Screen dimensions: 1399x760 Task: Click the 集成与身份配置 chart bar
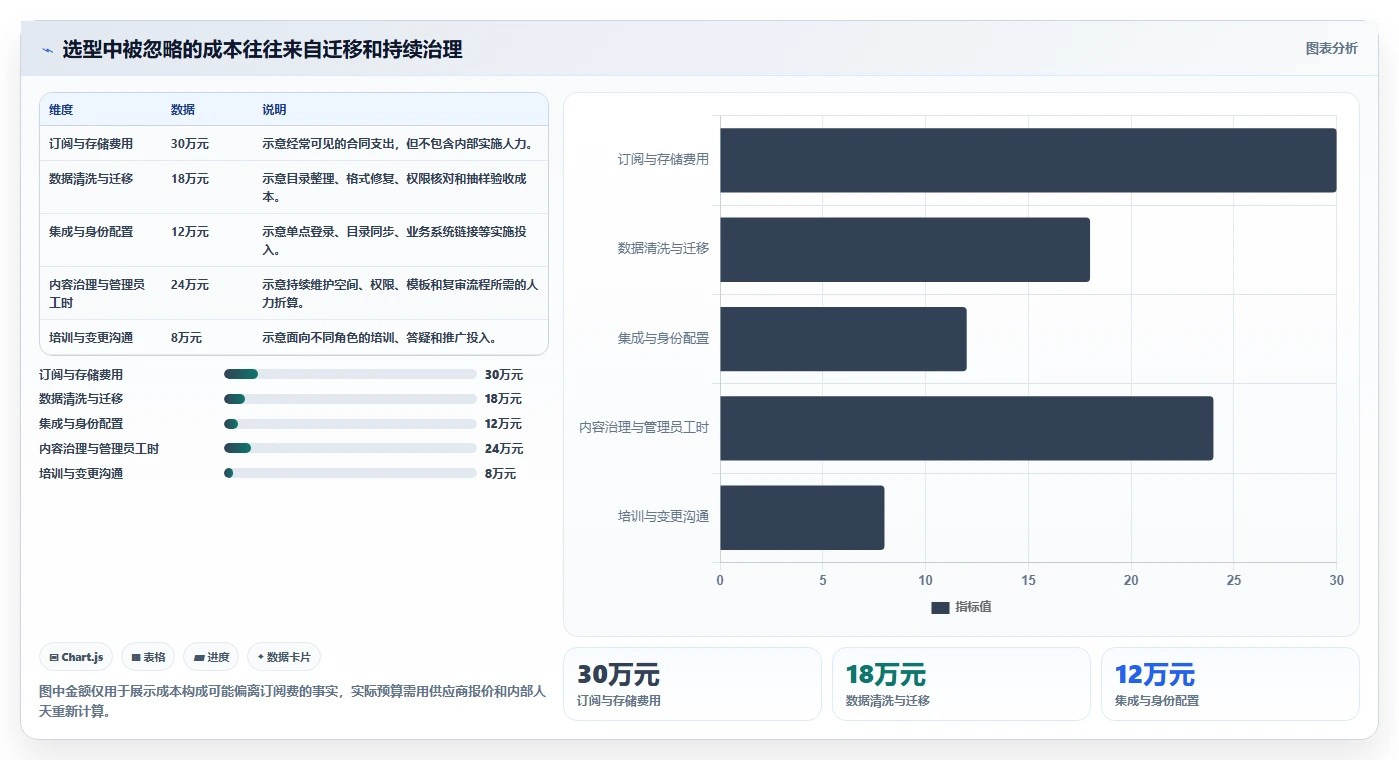pyautogui.click(x=843, y=339)
